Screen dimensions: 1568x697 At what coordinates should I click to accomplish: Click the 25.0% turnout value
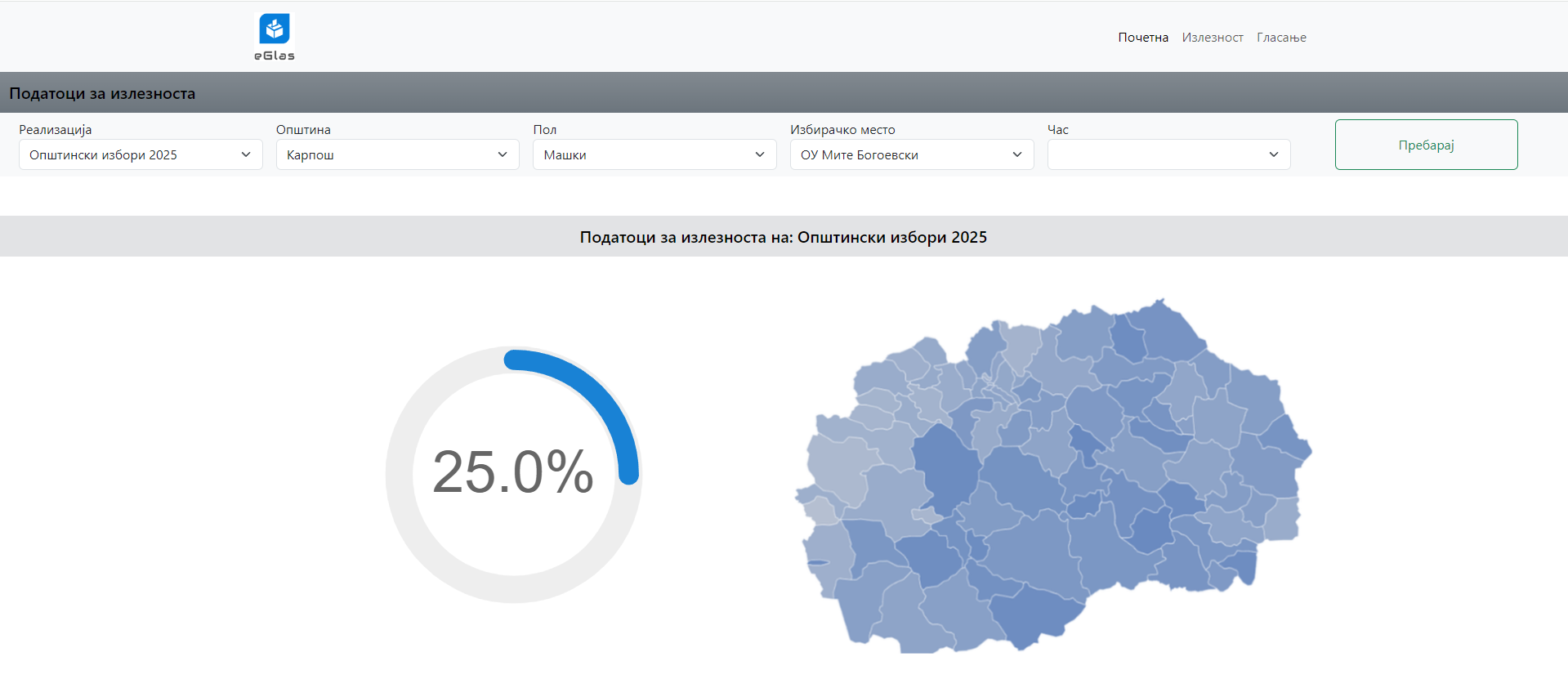click(x=512, y=472)
